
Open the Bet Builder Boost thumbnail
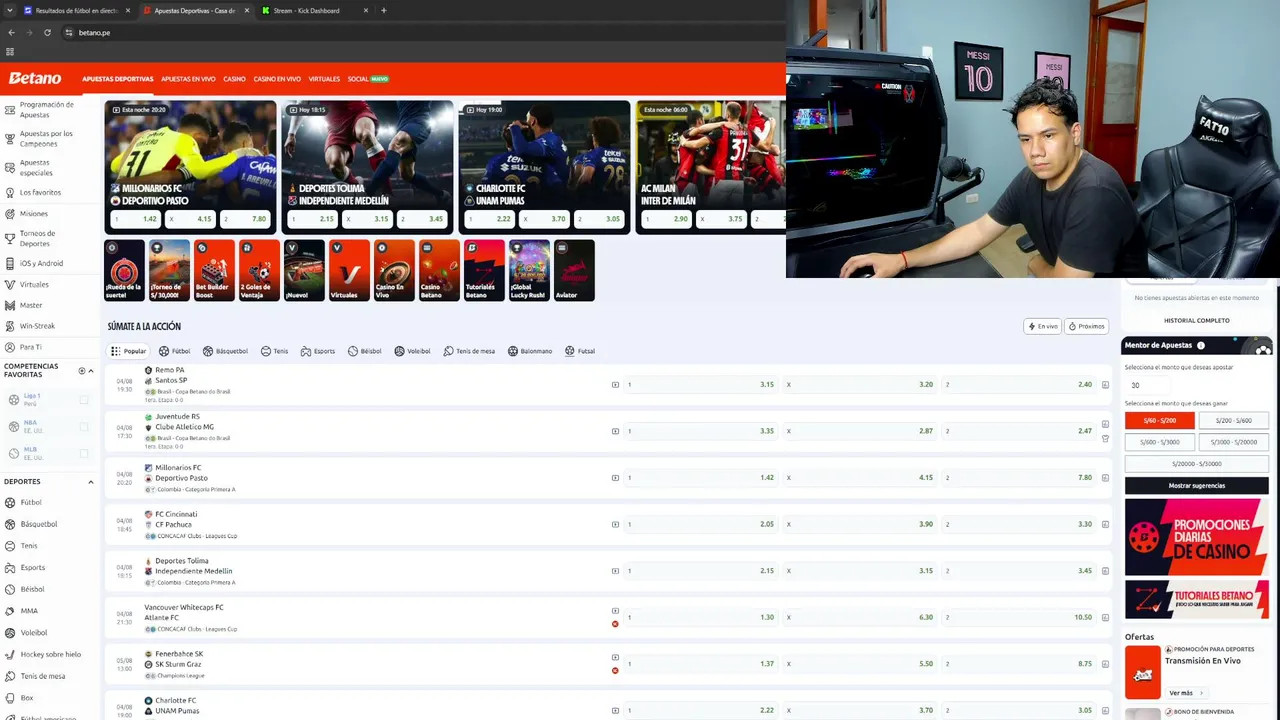pyautogui.click(x=214, y=270)
